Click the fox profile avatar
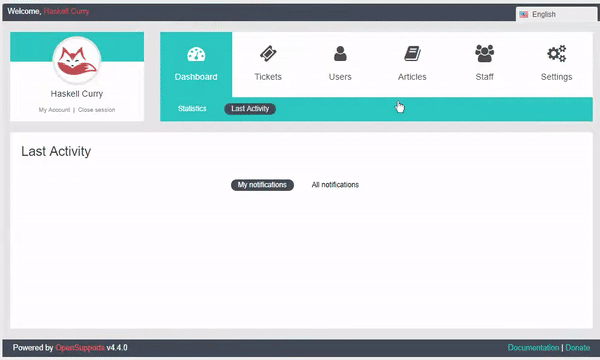Viewport: 600px width, 360px height. [77, 60]
